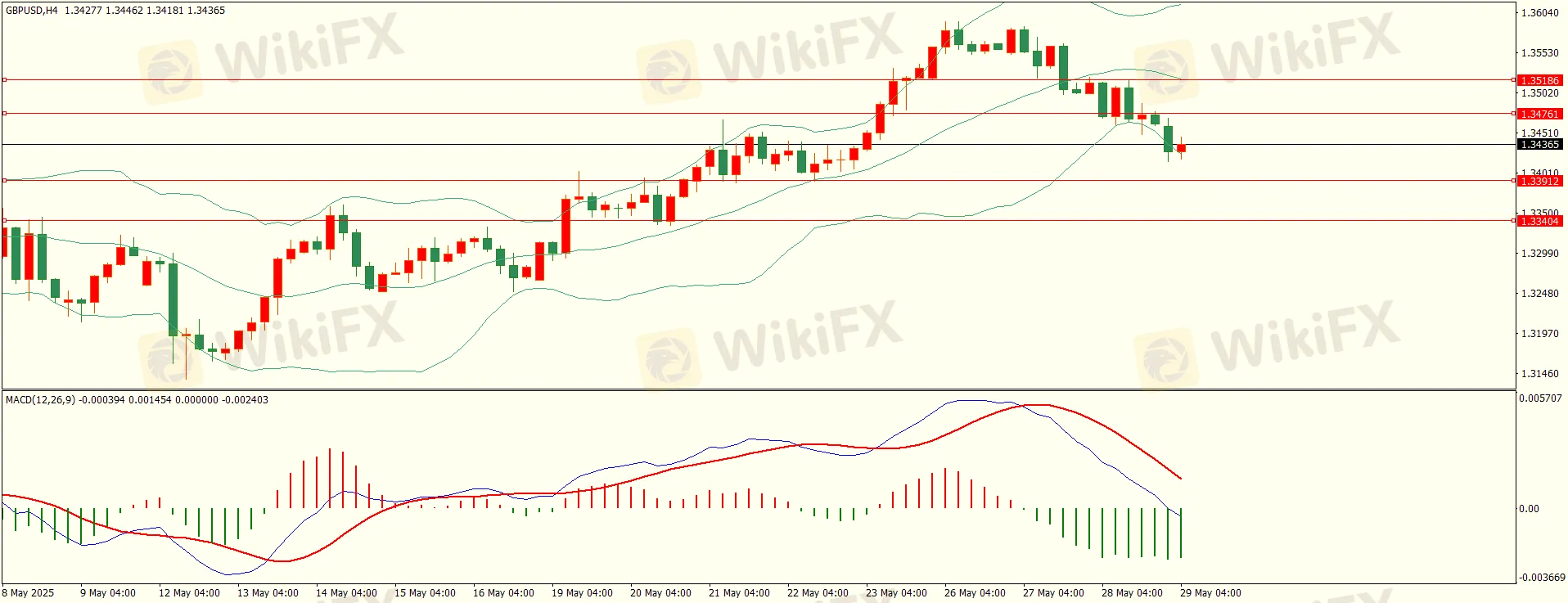This screenshot has width=1568, height=603.
Task: Select the 1.33404 red price level tag
Action: tap(1539, 221)
